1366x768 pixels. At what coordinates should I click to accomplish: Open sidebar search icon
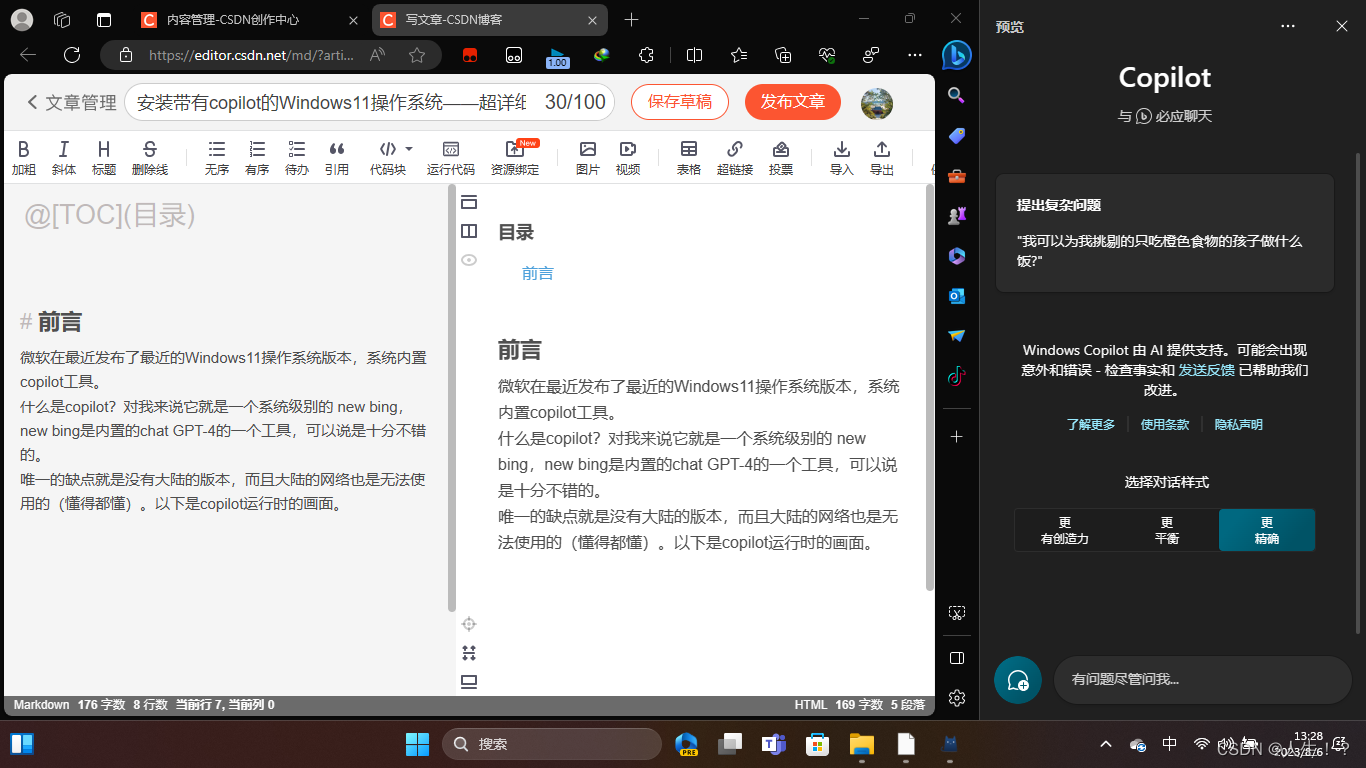point(956,96)
